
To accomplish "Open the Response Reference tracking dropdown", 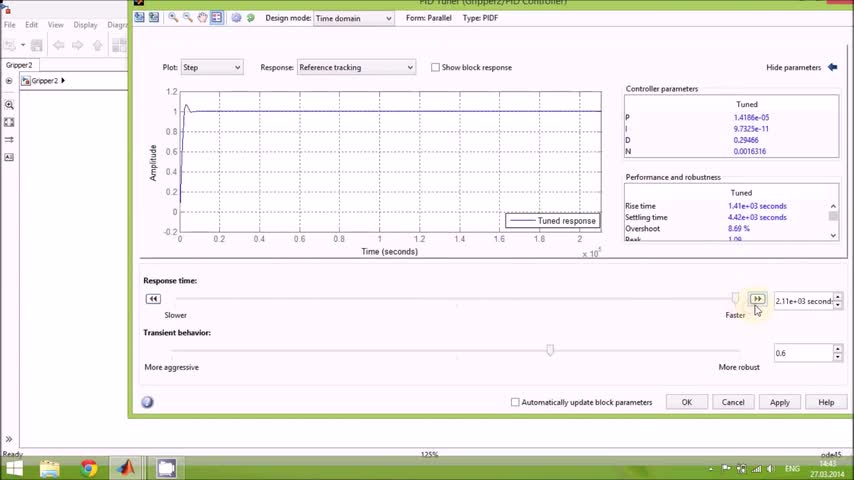I will tap(356, 67).
